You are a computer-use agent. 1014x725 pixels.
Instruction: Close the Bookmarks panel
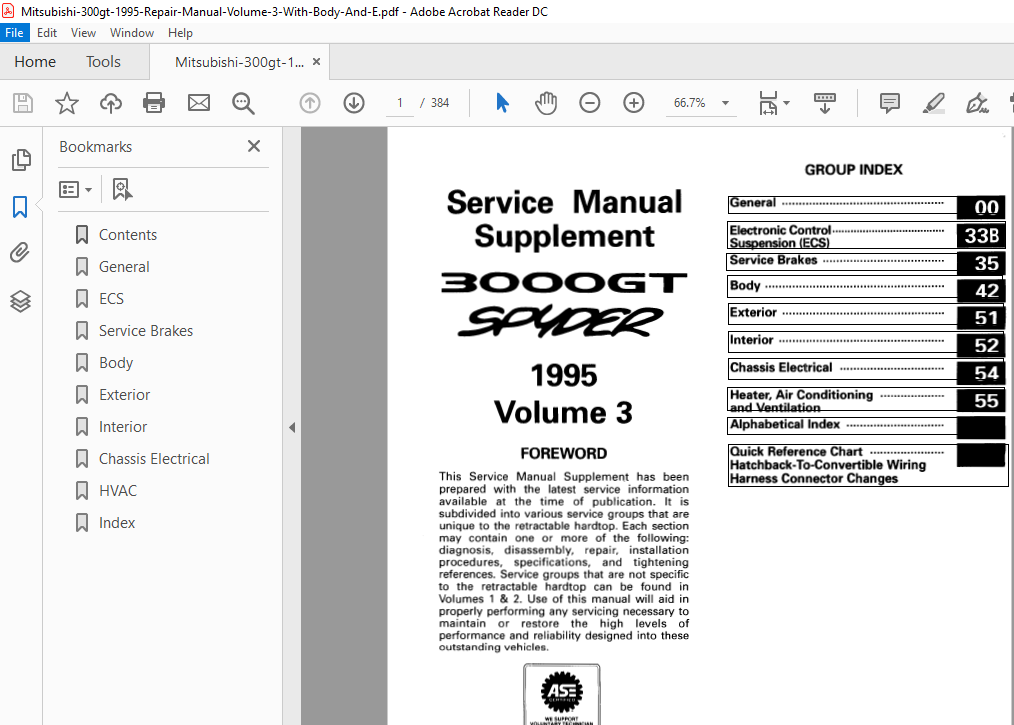[254, 146]
